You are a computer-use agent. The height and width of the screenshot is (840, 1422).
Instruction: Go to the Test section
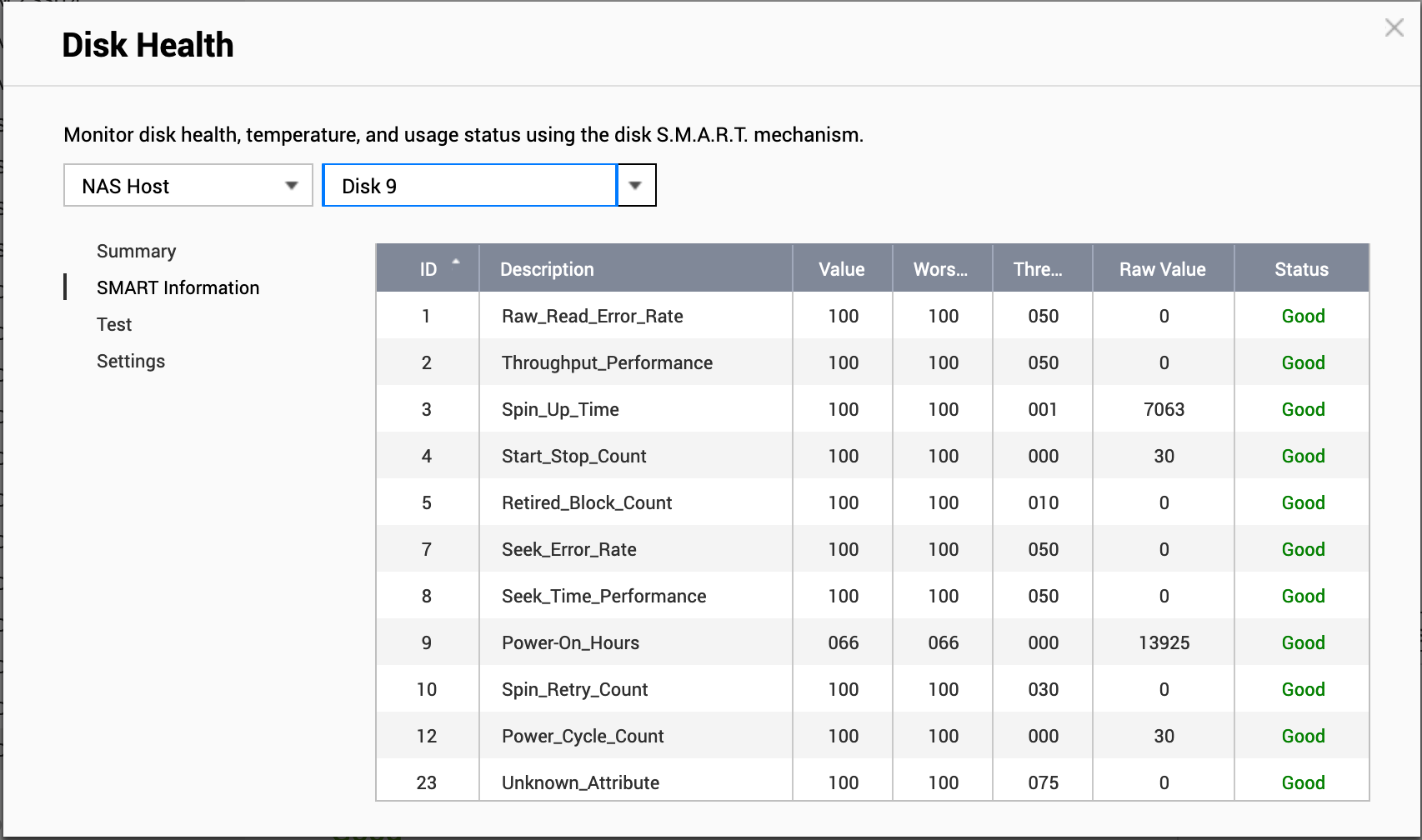114,324
